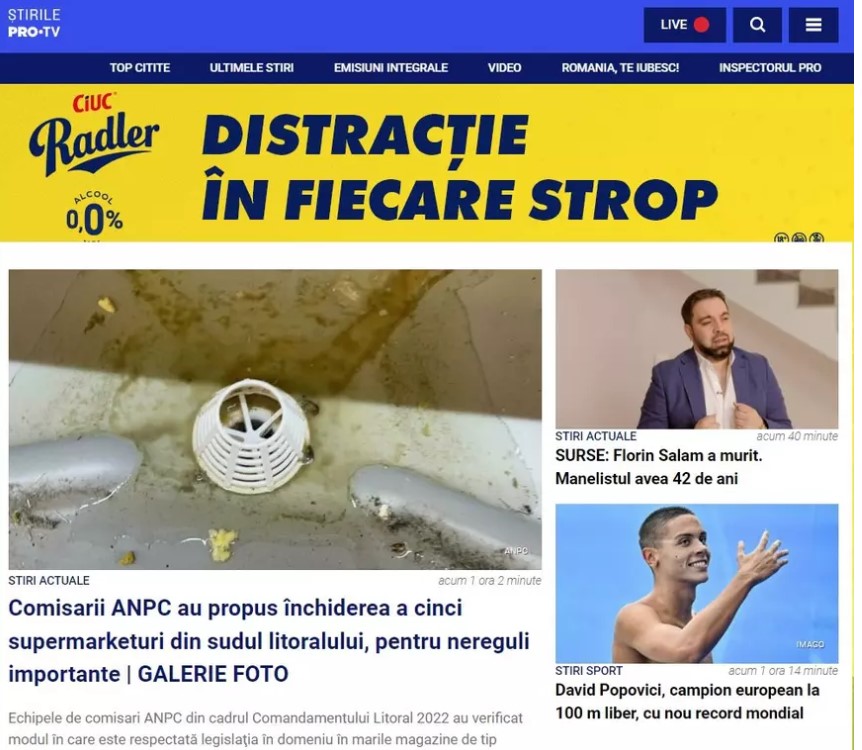Open the ANPC drain photo thumbnail
The image size is (862, 750).
tap(275, 420)
